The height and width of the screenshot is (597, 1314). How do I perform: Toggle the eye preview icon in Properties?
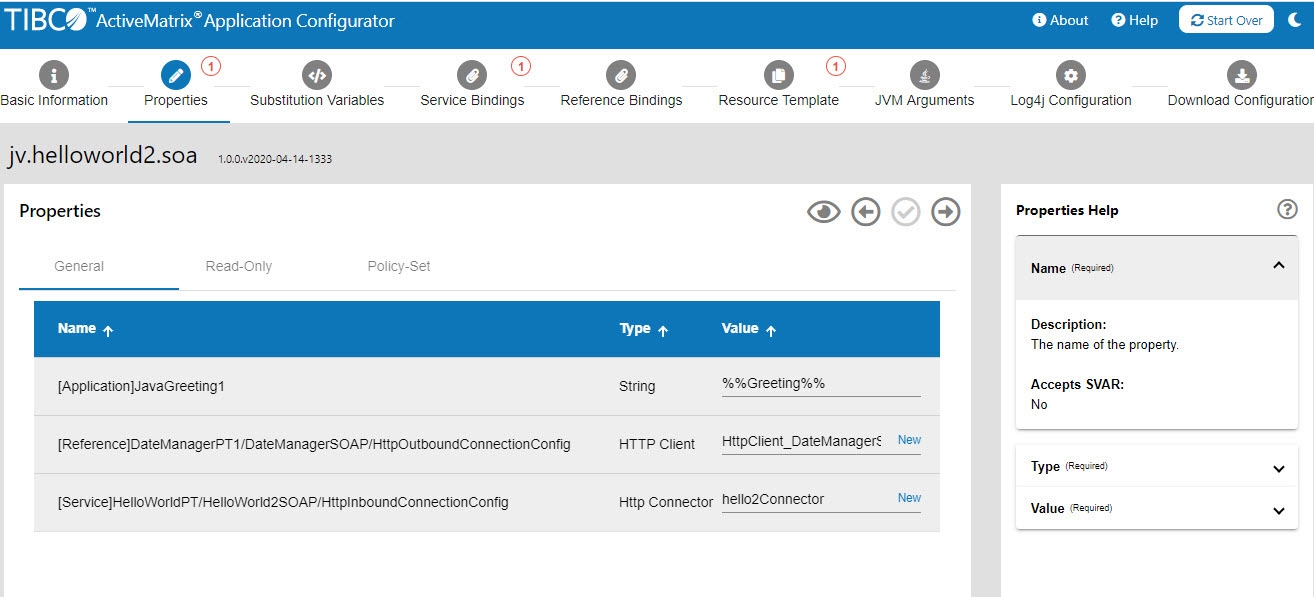pos(823,212)
